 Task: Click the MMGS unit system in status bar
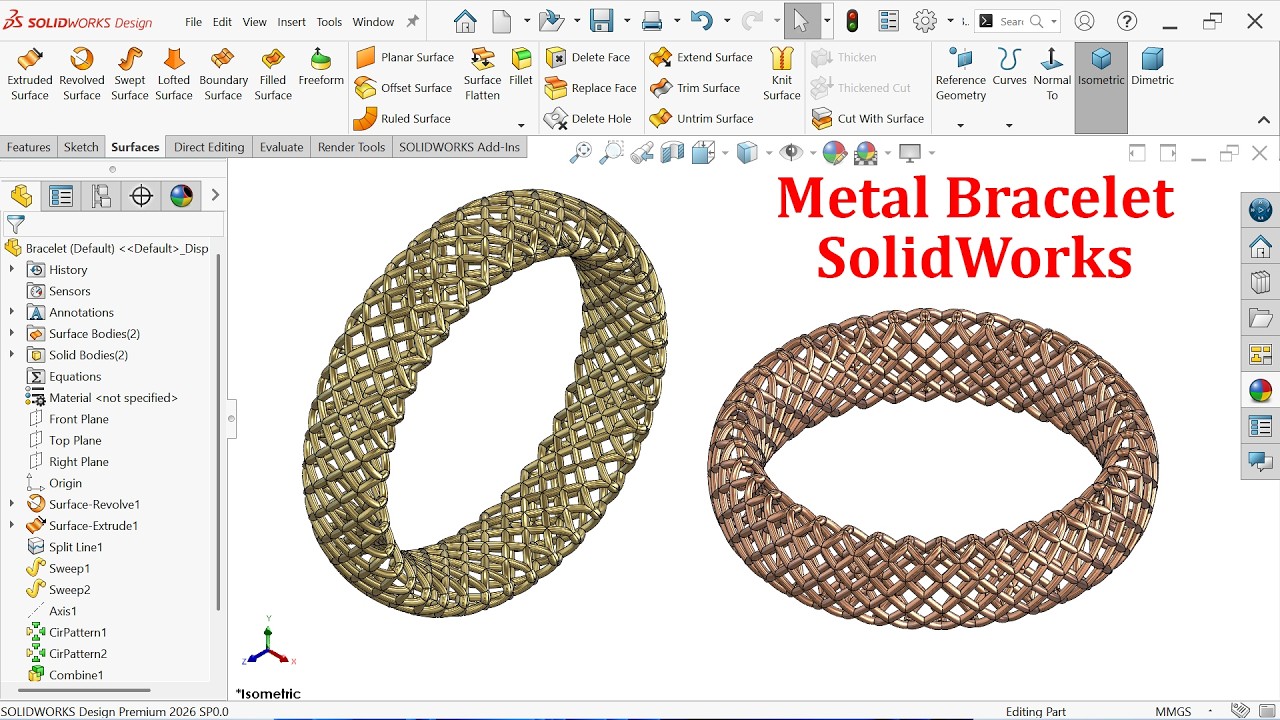coord(1173,712)
